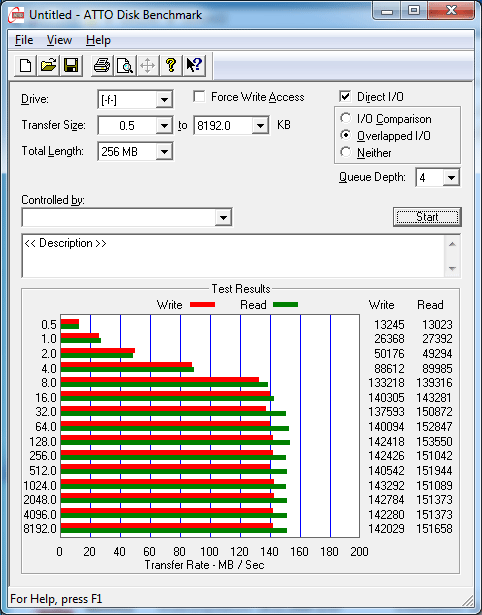Click the Start button
482x615 pixels.
point(427,217)
